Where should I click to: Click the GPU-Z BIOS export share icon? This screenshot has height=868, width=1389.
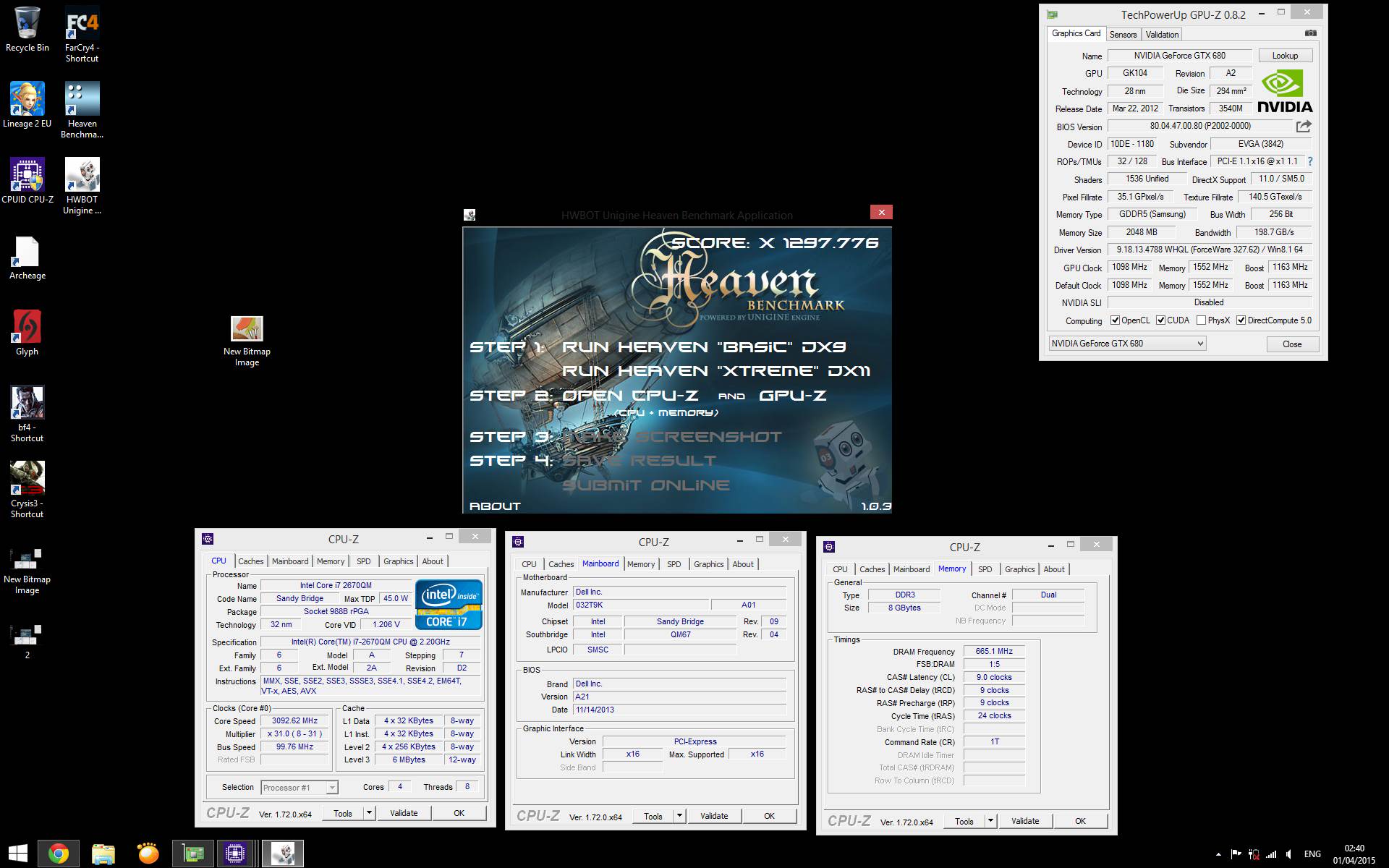[1304, 127]
